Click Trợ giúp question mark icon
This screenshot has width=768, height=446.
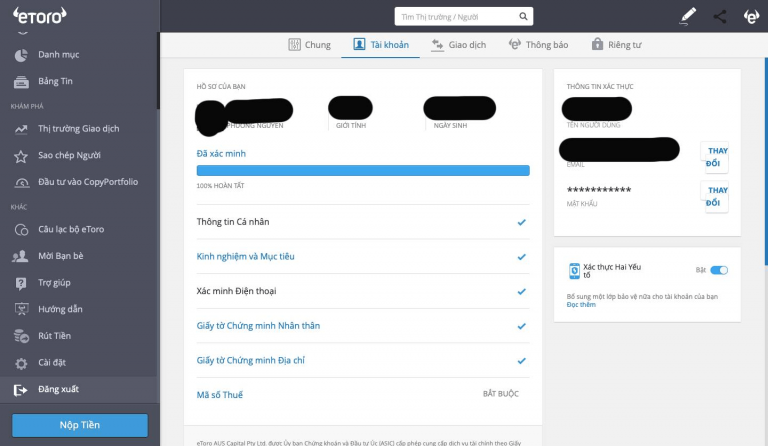[x=21, y=283]
